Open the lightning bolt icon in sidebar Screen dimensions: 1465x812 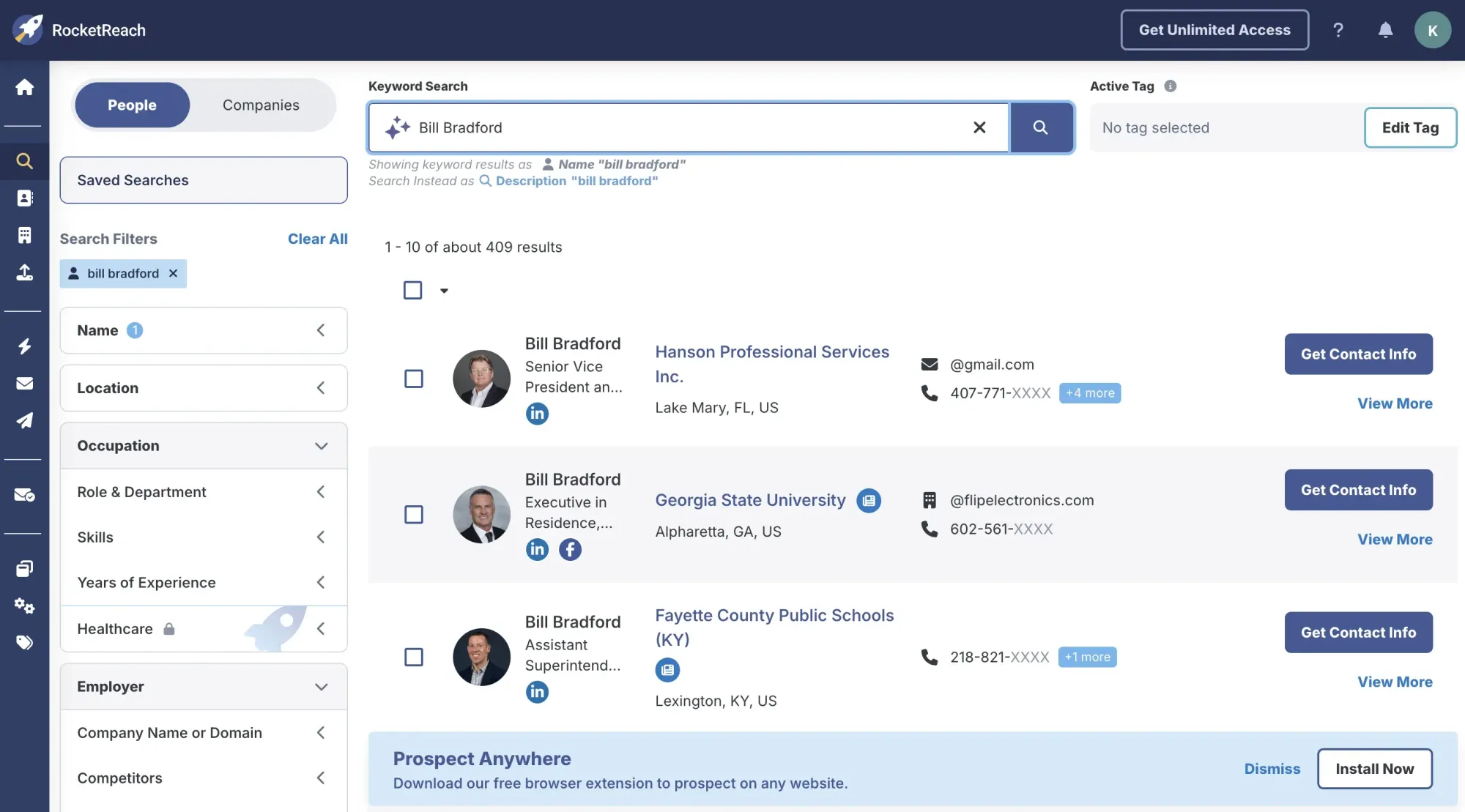24,346
